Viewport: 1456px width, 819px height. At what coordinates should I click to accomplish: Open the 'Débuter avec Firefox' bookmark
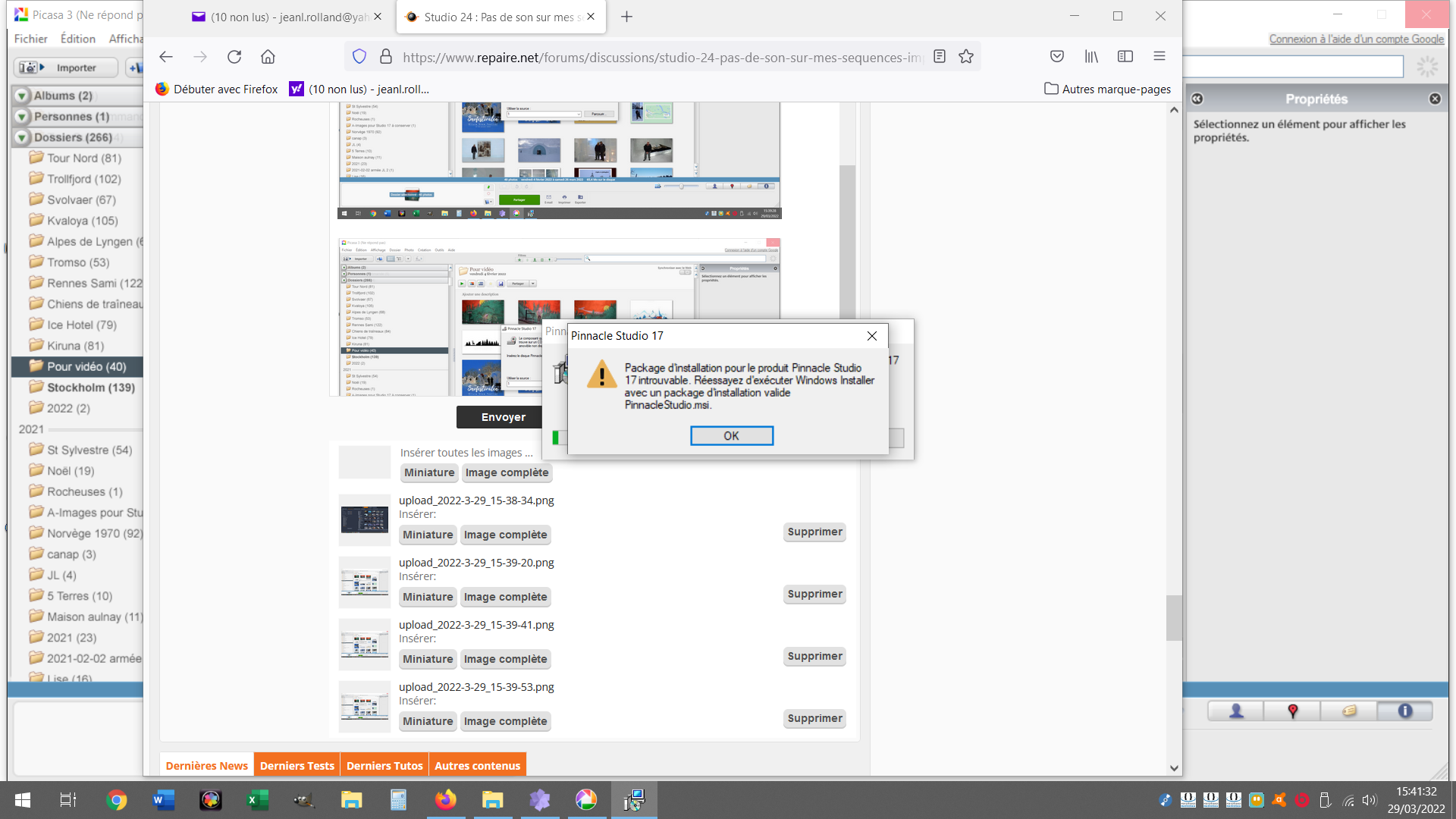click(217, 89)
